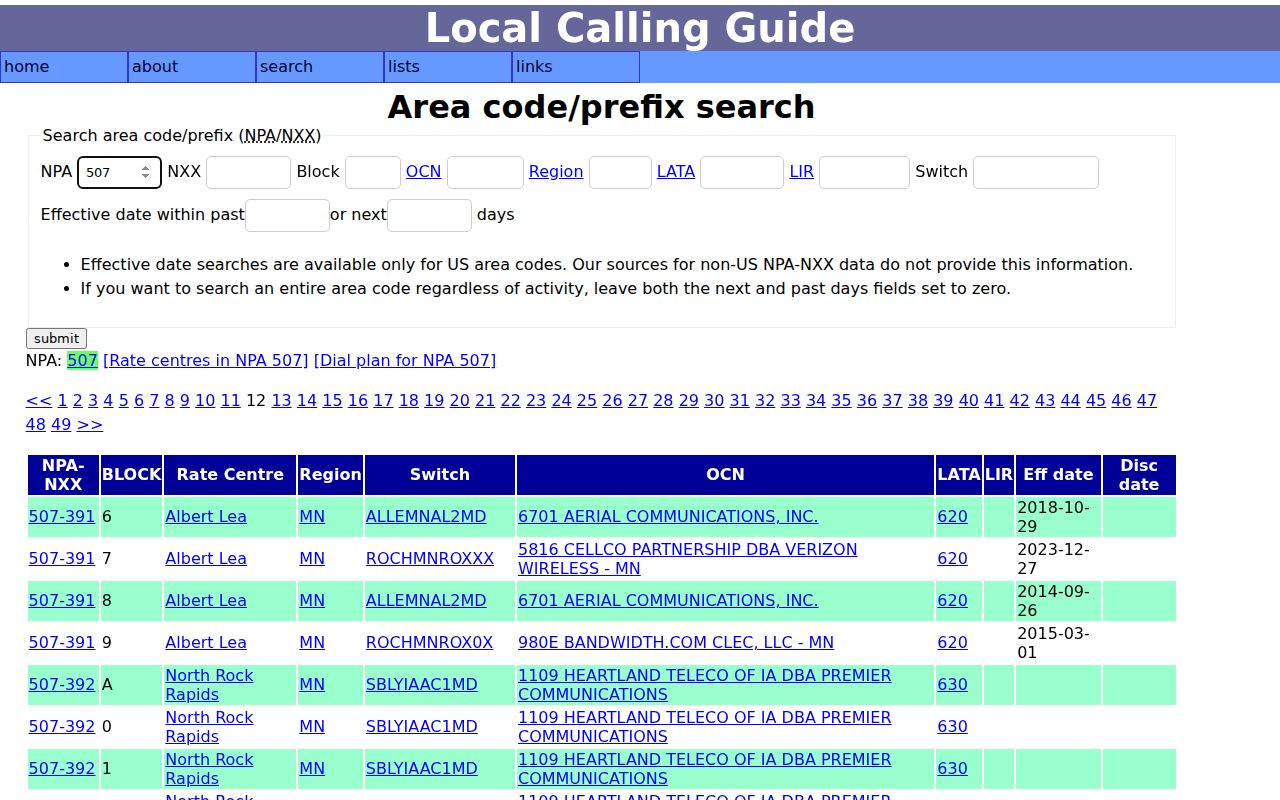Focus the NPA number field
Screen dimensions: 1280x800
(119, 172)
